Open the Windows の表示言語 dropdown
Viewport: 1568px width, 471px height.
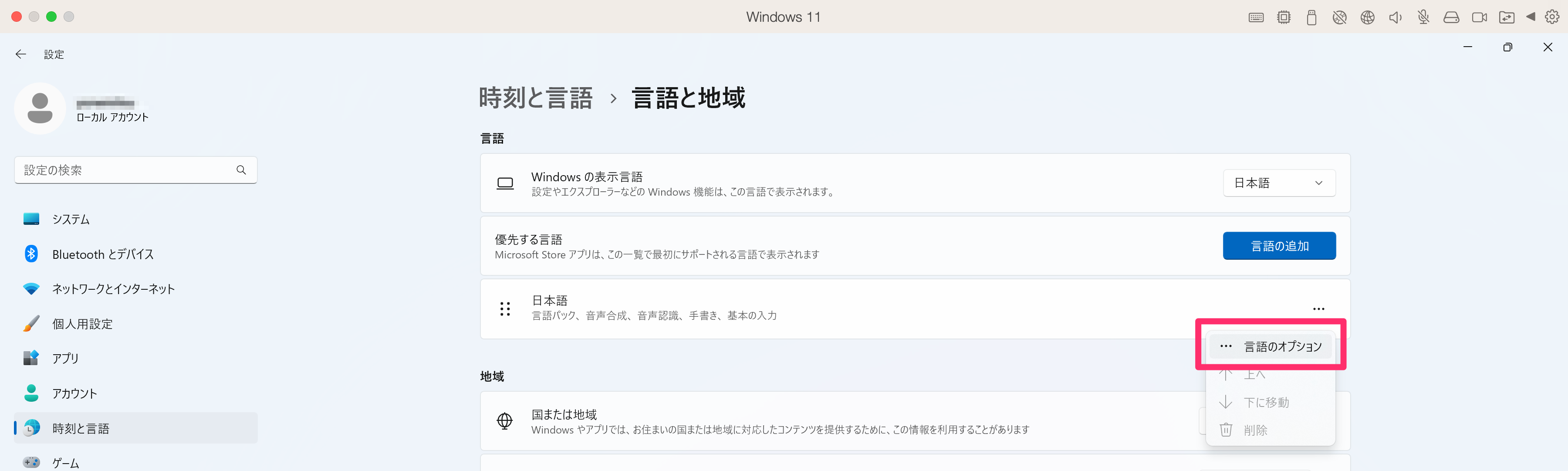pyautogui.click(x=1279, y=183)
